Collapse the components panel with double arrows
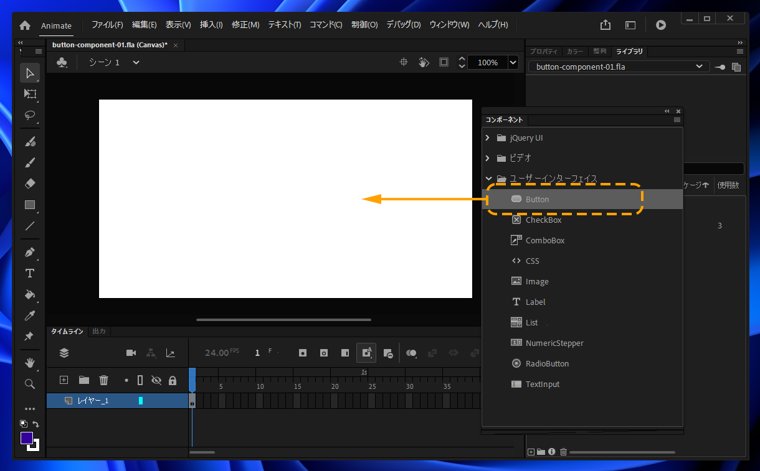The image size is (760, 471). point(667,111)
